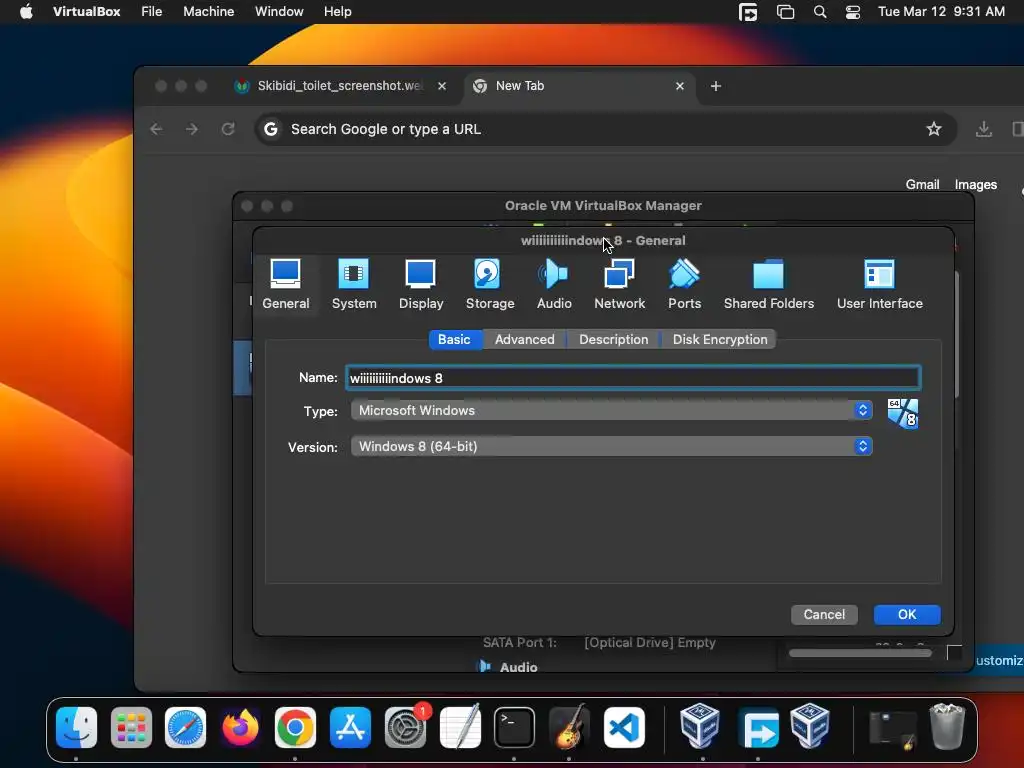The image size is (1024, 768).
Task: Open Google Chrome from the Dock
Action: (x=295, y=728)
